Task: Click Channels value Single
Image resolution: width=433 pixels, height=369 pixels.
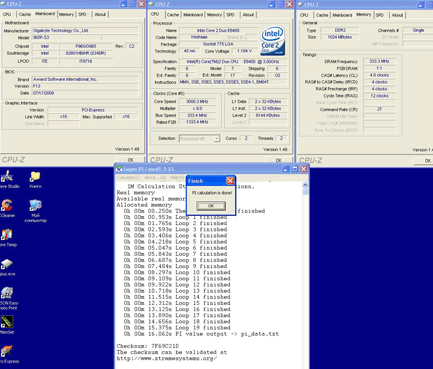Action: (x=418, y=30)
